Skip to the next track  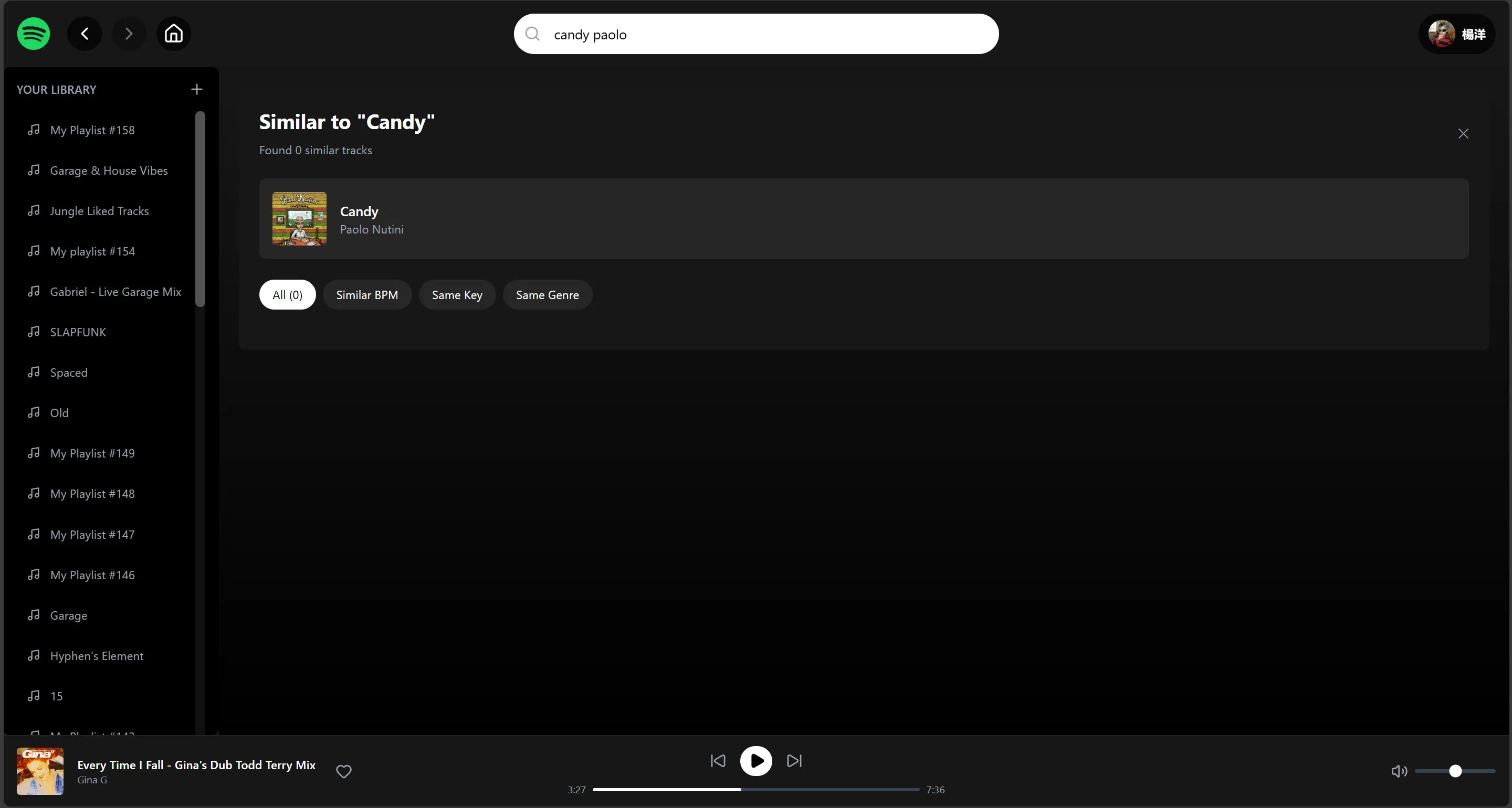coord(794,761)
